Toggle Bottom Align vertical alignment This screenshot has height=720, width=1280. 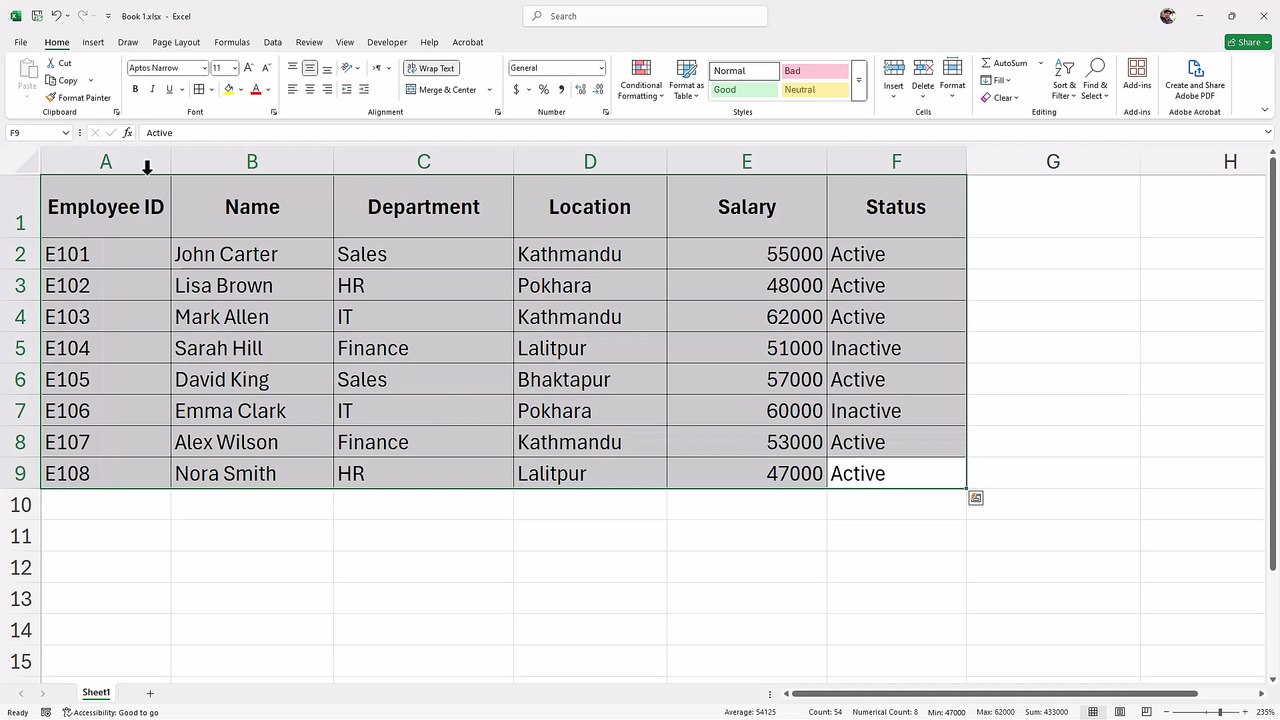[x=327, y=68]
